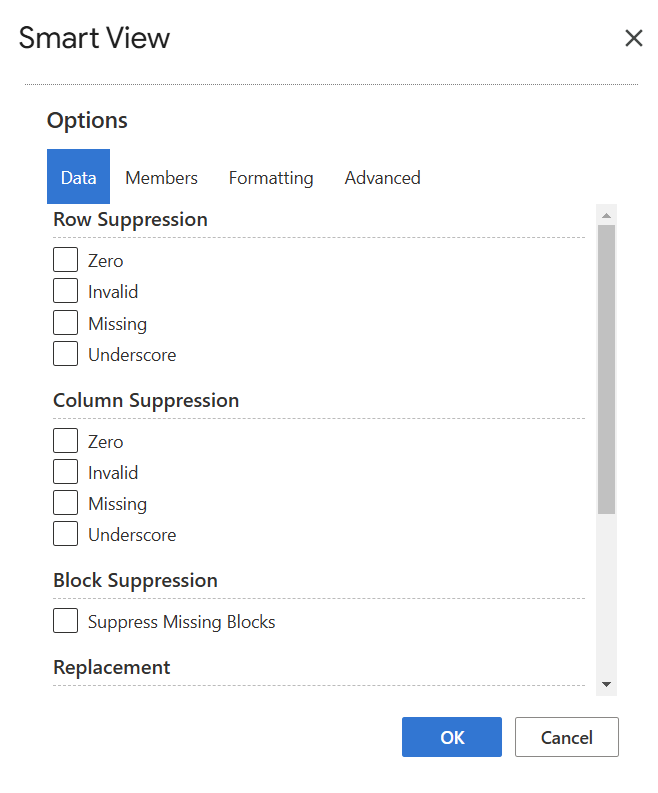Toggle Missing in Row Suppression
The height and width of the screenshot is (793, 658).
tap(66, 323)
